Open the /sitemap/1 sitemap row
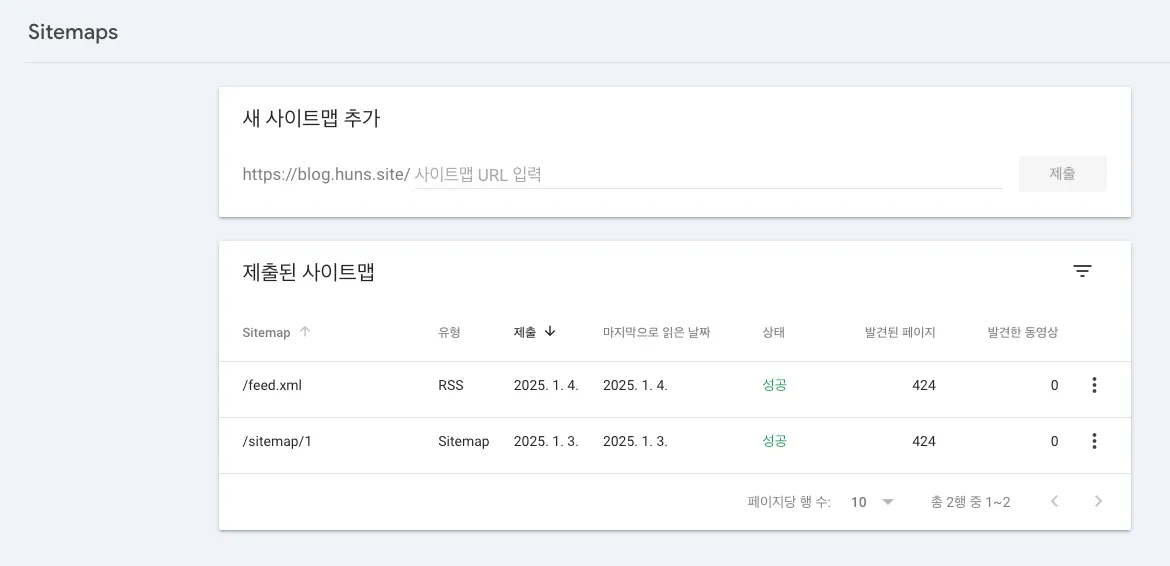The height and width of the screenshot is (566, 1170). pyautogui.click(x=277, y=441)
